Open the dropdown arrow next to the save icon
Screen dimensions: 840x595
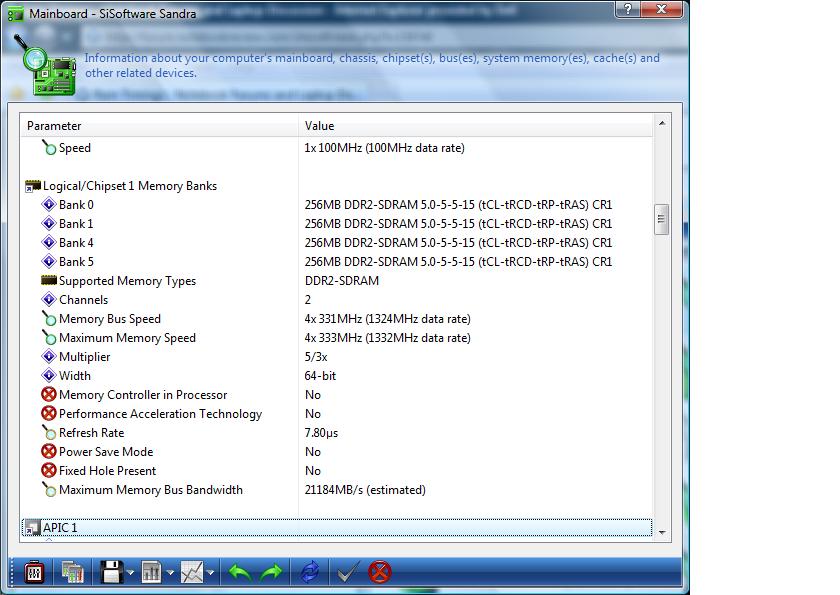click(x=130, y=573)
